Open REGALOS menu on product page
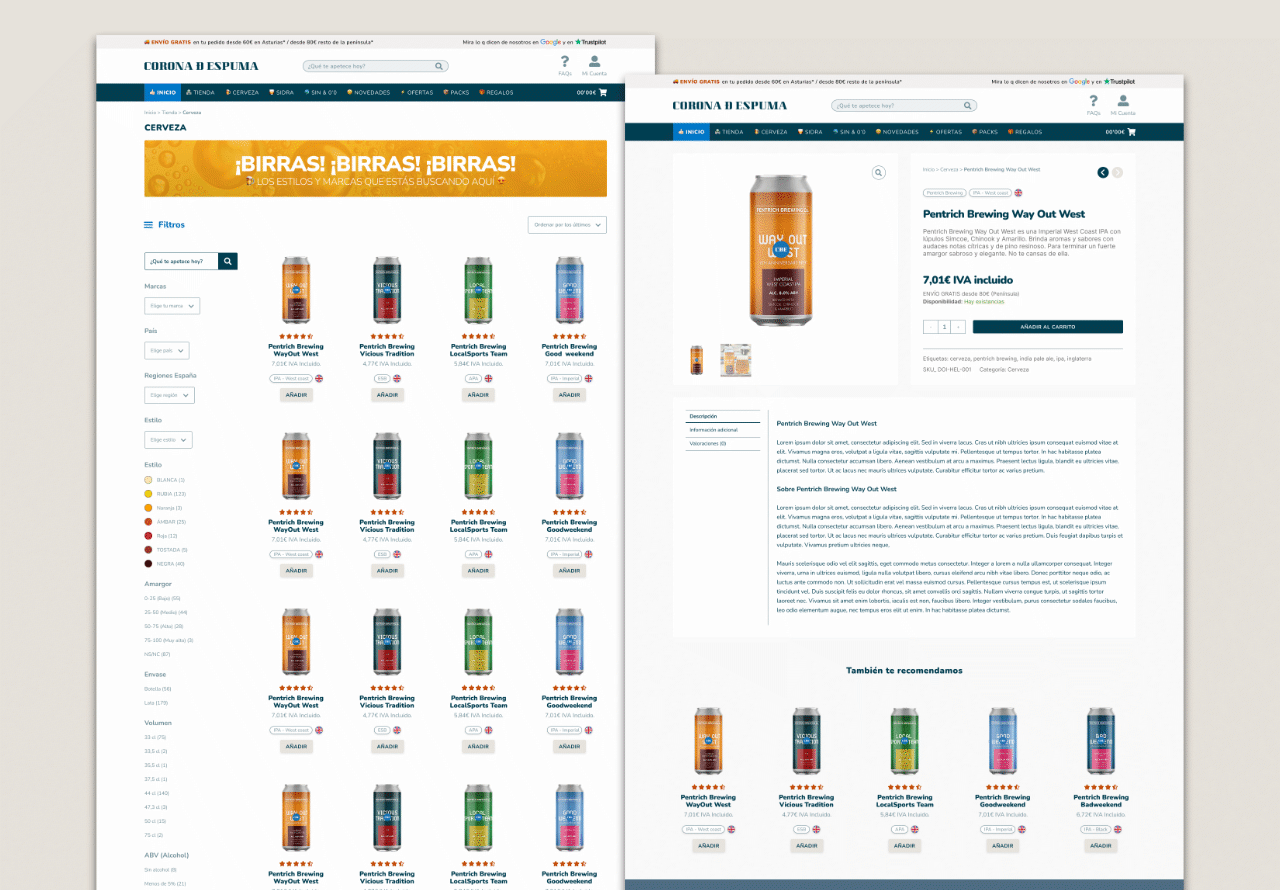This screenshot has width=1280, height=890. (x=1025, y=131)
